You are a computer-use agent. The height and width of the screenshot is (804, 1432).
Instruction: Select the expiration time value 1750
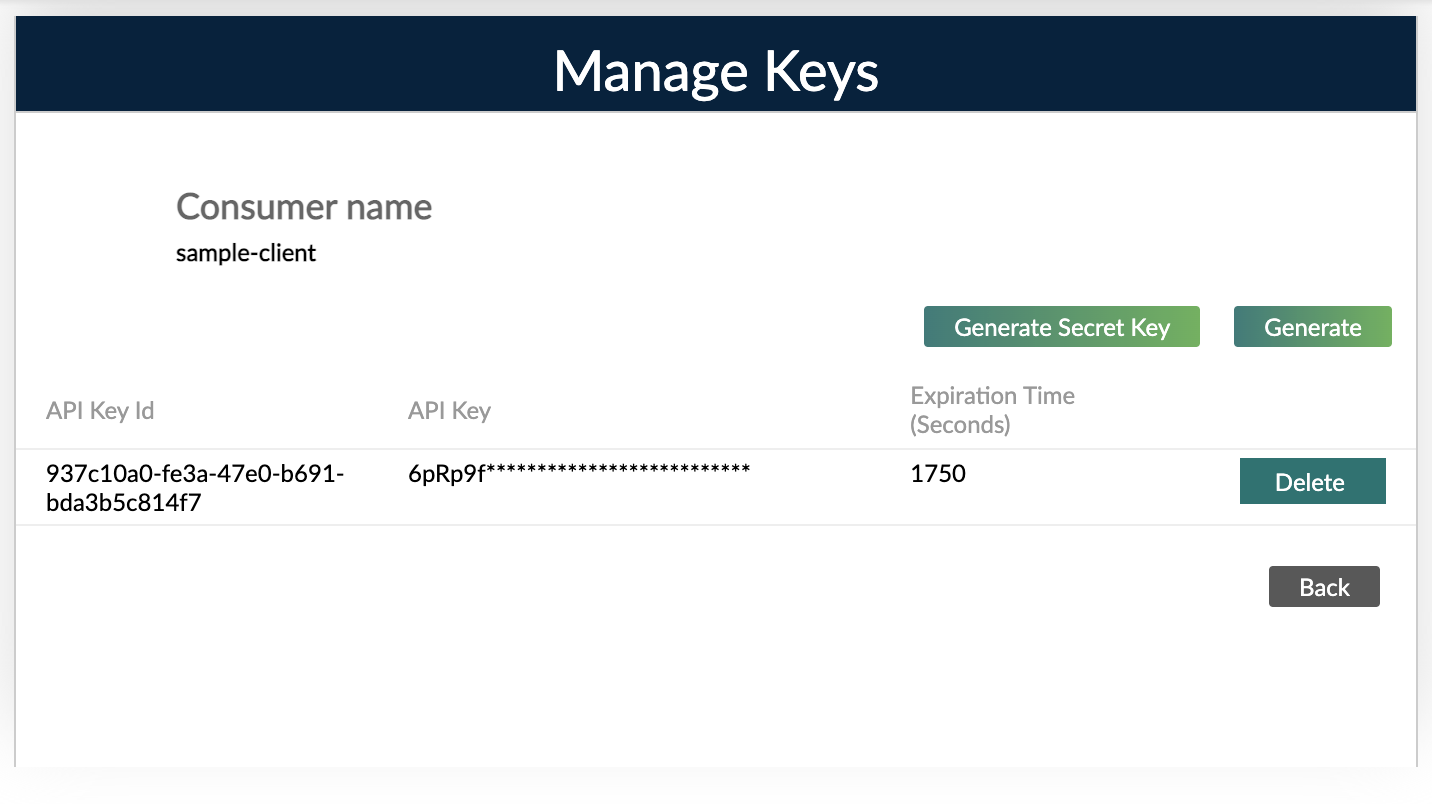(x=938, y=473)
